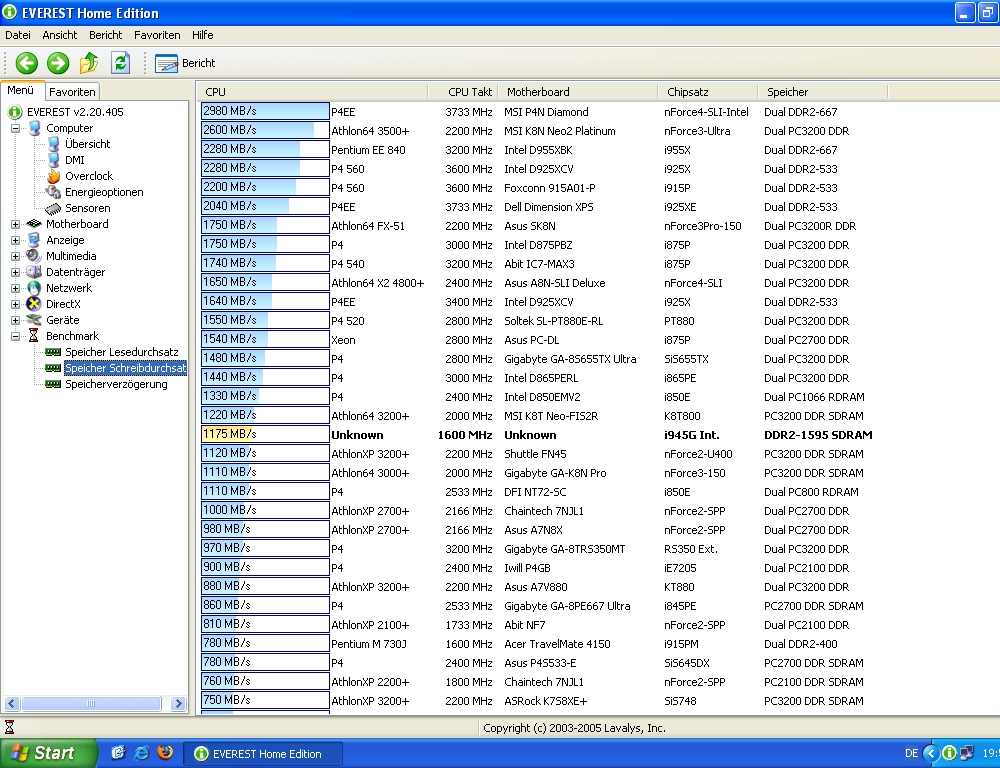1000x768 pixels.
Task: Sort by the Chipsatz column header
Action: click(x=707, y=92)
